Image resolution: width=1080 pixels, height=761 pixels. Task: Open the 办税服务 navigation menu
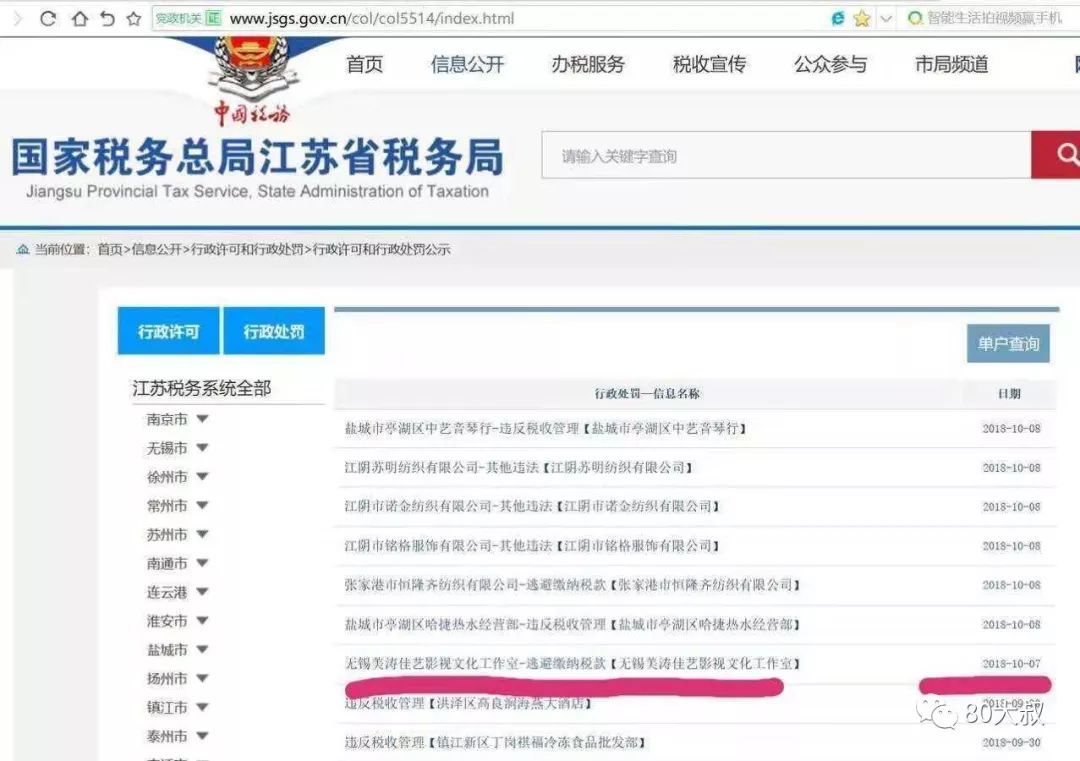pos(587,65)
